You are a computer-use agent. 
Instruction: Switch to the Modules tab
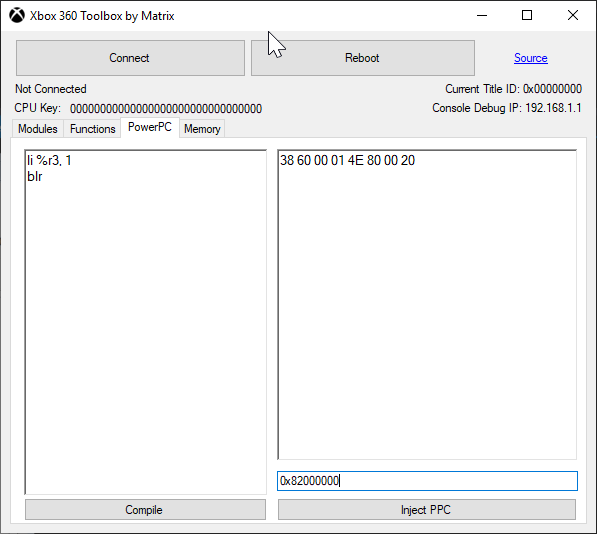coord(38,129)
